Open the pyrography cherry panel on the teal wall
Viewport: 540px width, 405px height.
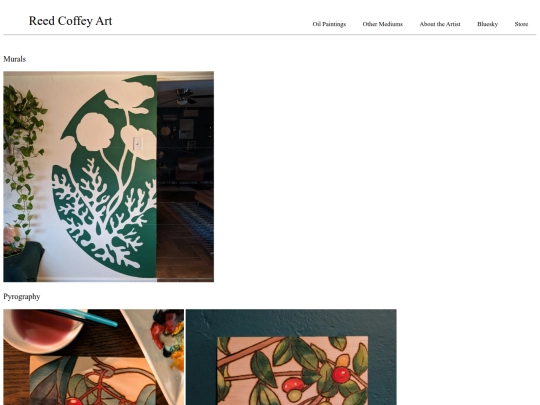coord(291,357)
